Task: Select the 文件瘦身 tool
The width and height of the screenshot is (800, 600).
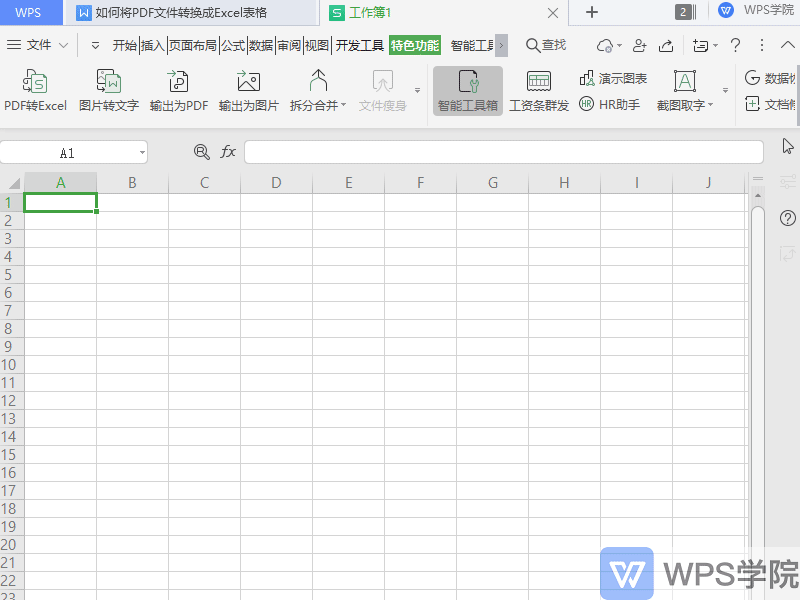Action: (x=382, y=91)
